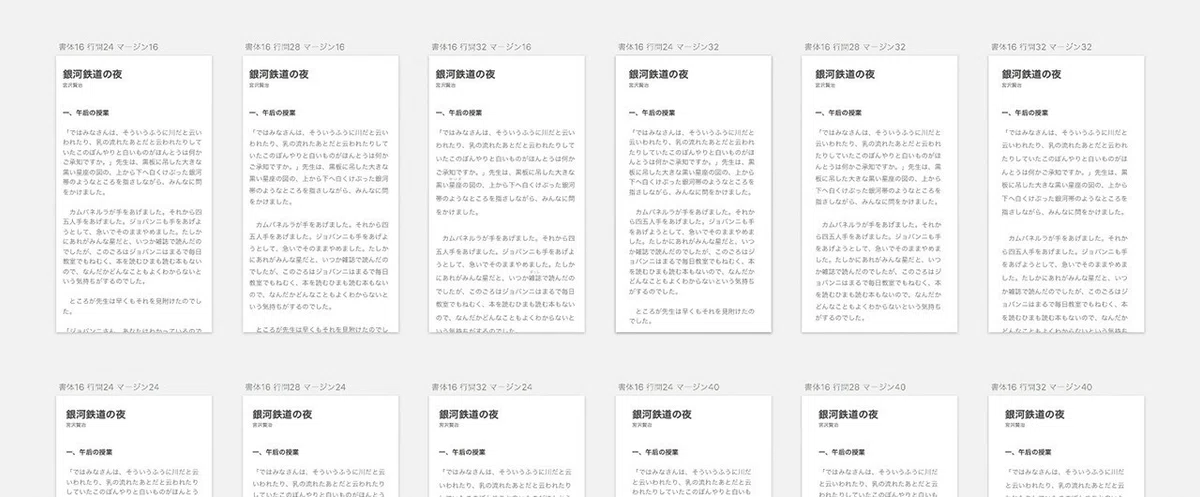
Task: Click title 銀河鉄道の夜 in 行間32 マージン24 artboard
Action: [469, 413]
